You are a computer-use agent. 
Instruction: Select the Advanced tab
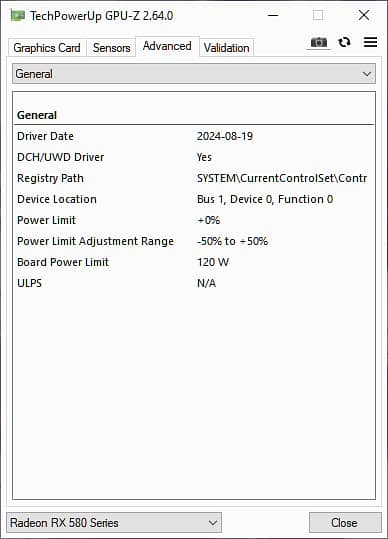[x=167, y=46]
